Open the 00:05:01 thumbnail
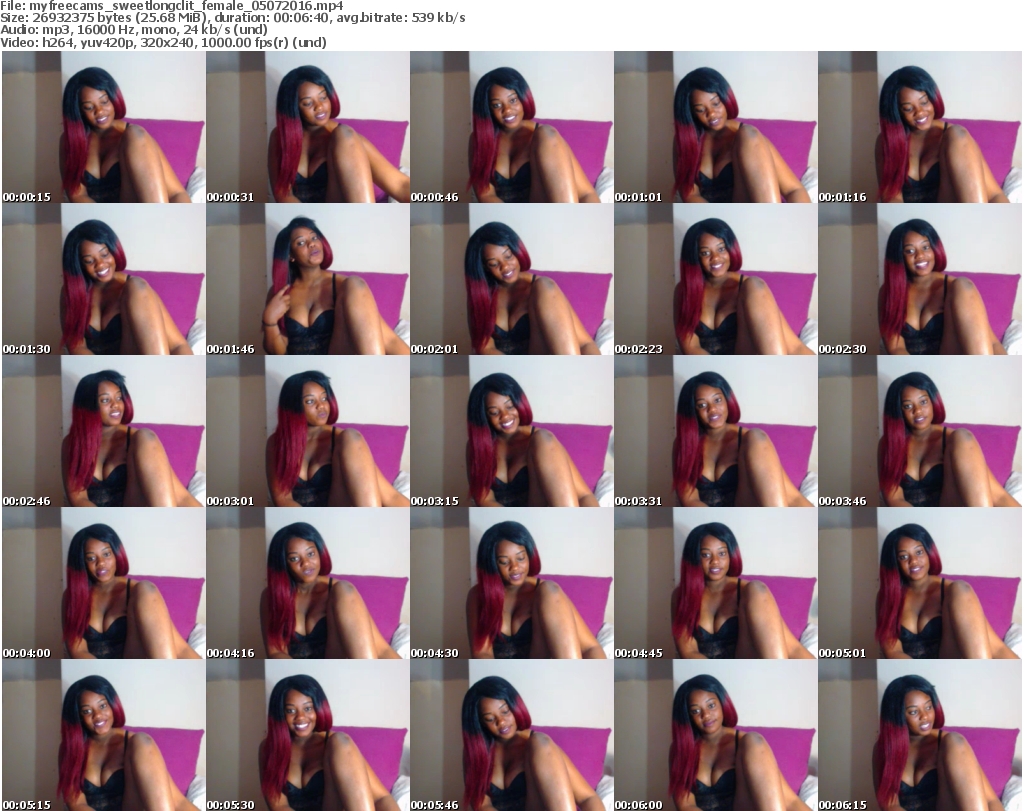Image resolution: width=1024 pixels, height=811 pixels. [x=920, y=584]
